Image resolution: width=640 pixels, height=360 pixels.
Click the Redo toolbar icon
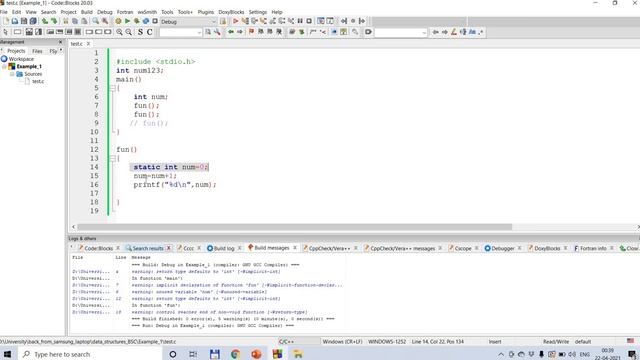(53, 21)
